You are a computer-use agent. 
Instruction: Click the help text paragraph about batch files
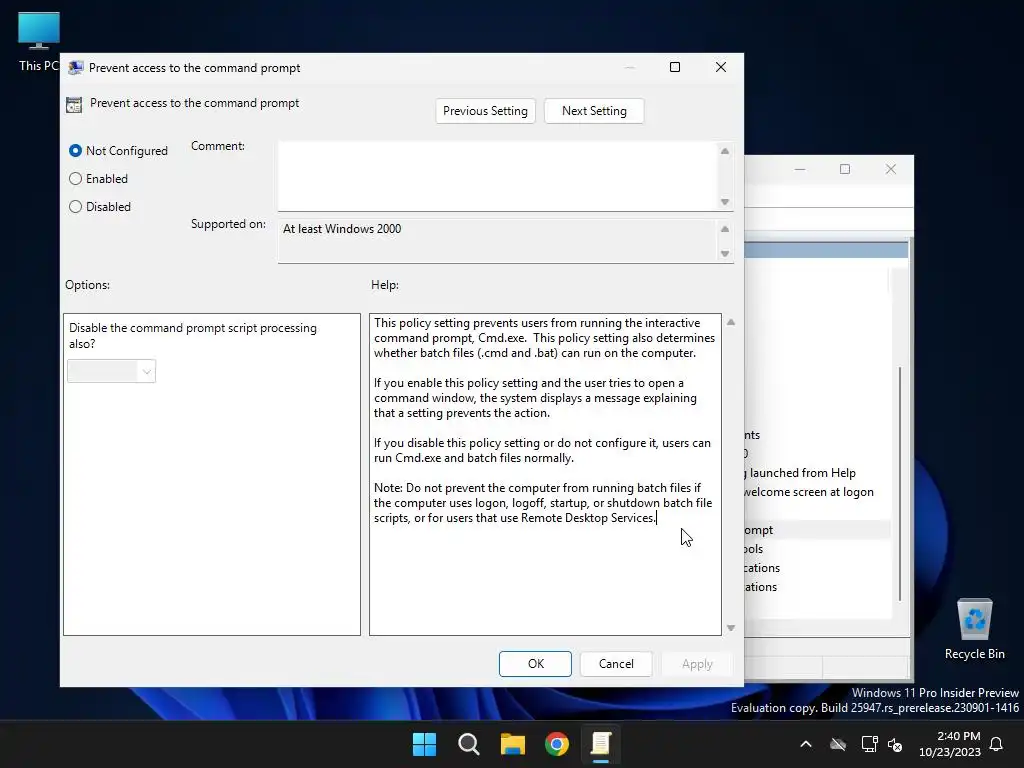tap(543, 503)
